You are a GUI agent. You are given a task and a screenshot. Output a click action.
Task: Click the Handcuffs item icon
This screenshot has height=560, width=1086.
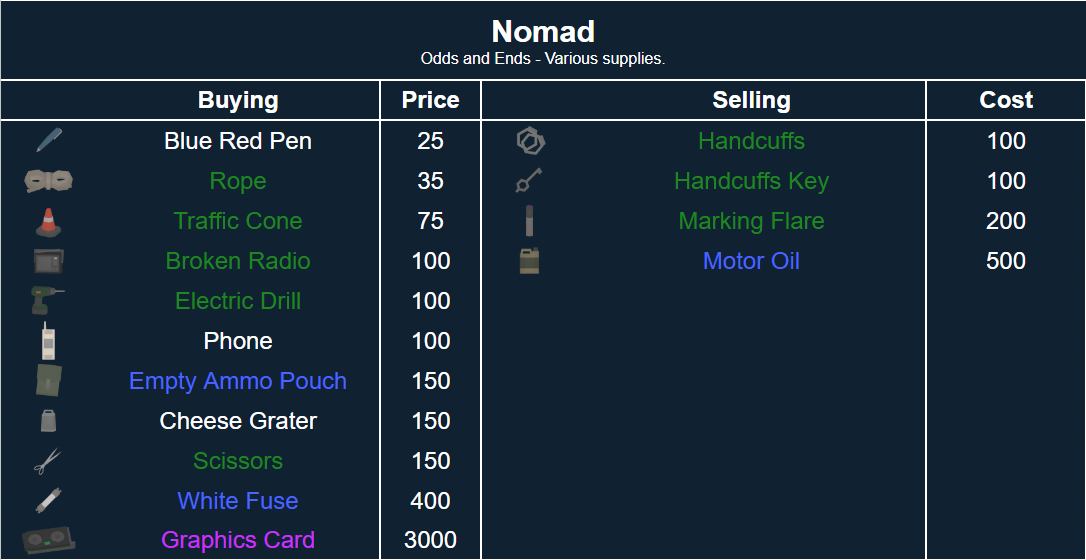click(529, 141)
